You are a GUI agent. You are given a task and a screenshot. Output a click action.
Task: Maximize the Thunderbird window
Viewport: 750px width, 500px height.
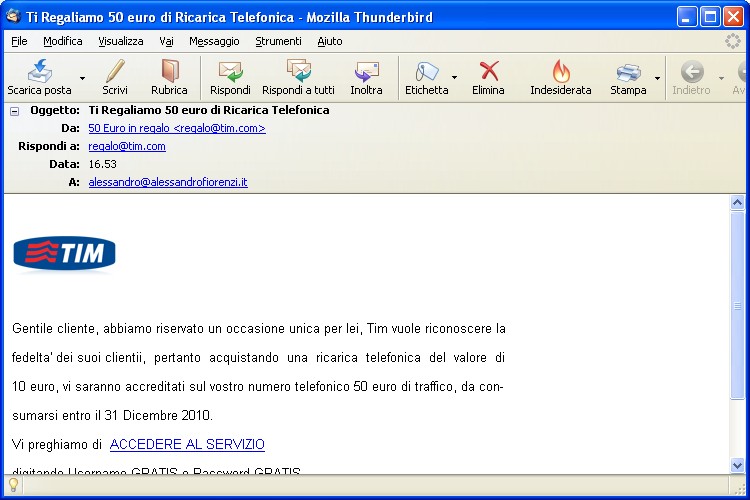[x=710, y=17]
